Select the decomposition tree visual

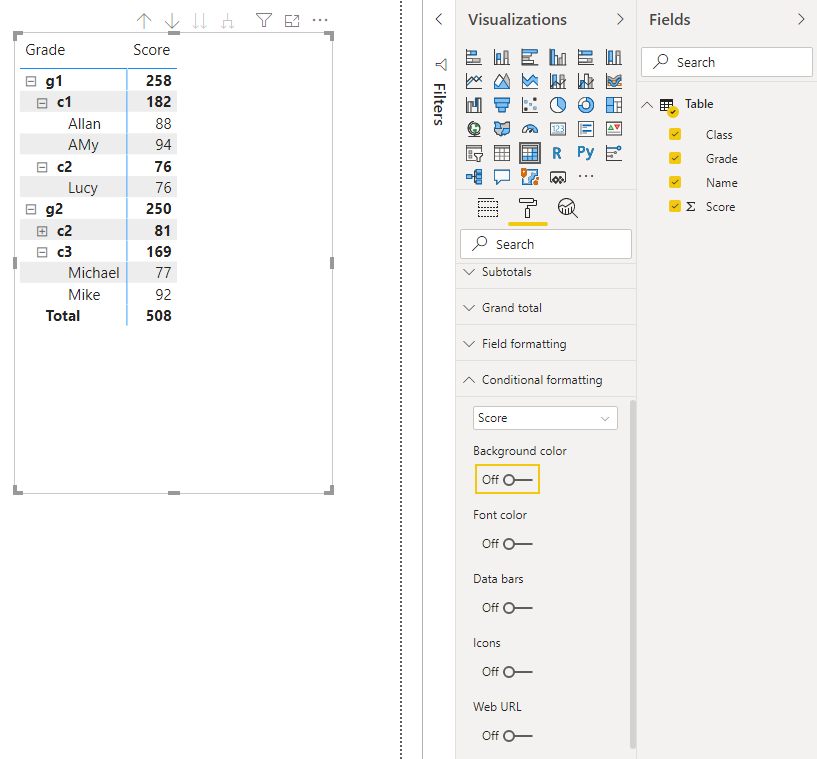[x=474, y=177]
